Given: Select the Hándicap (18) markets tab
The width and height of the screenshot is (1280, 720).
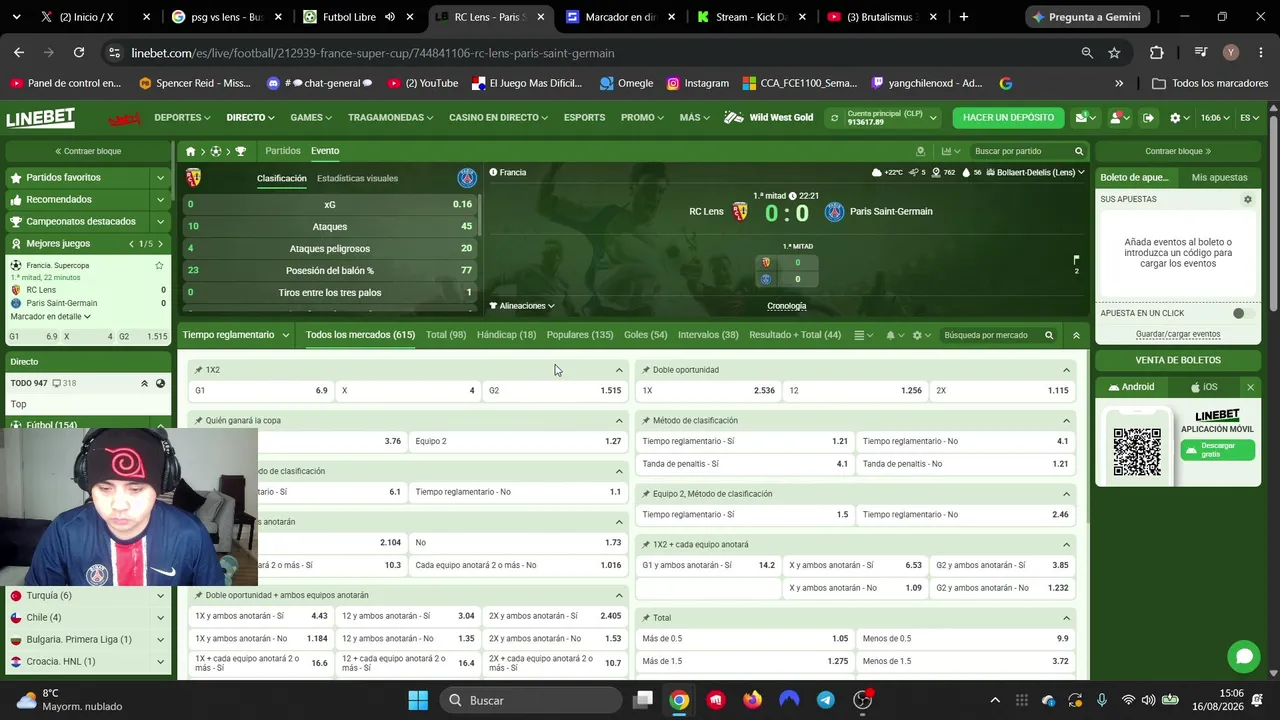Looking at the screenshot, I should pos(506,335).
